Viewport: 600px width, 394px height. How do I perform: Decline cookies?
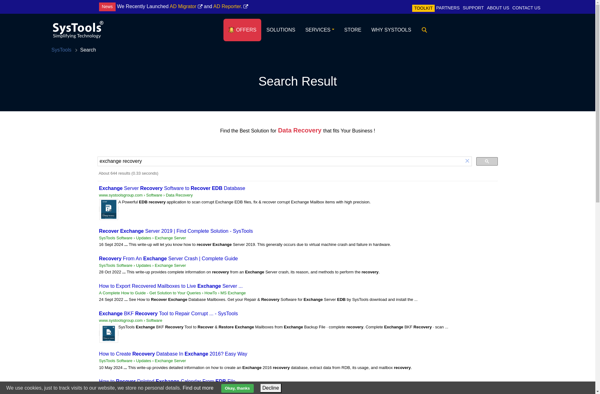pyautogui.click(x=271, y=388)
